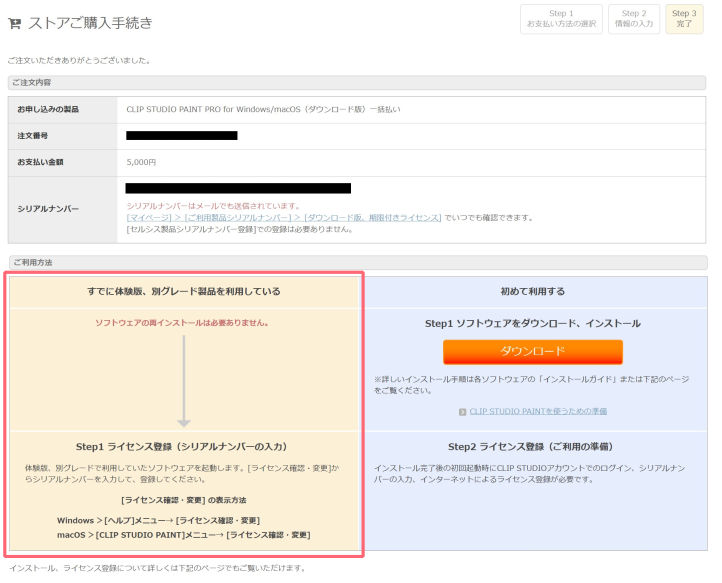Open the マイページ serial number link

click(284, 217)
